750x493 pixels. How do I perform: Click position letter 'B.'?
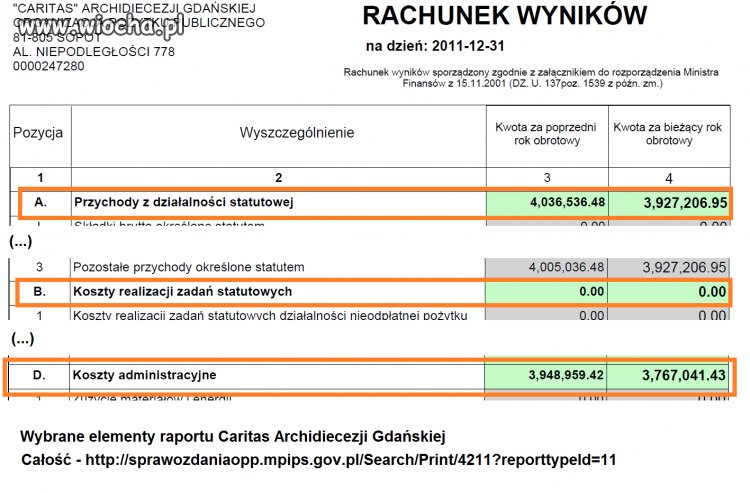click(x=40, y=292)
